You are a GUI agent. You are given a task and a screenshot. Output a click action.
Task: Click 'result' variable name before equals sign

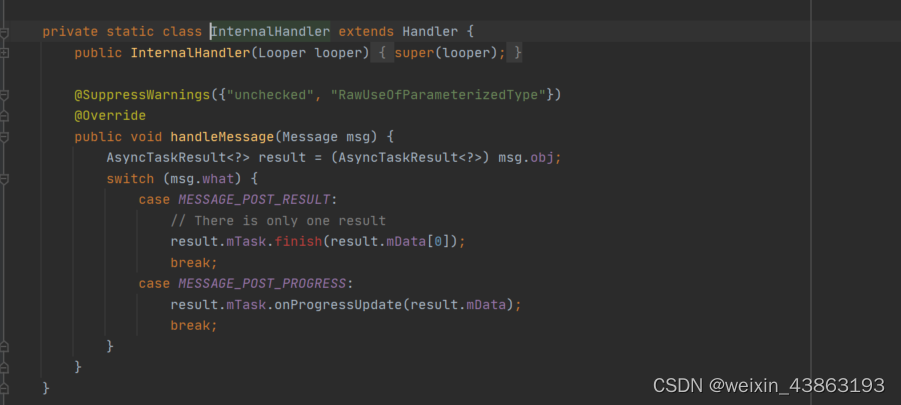282,157
